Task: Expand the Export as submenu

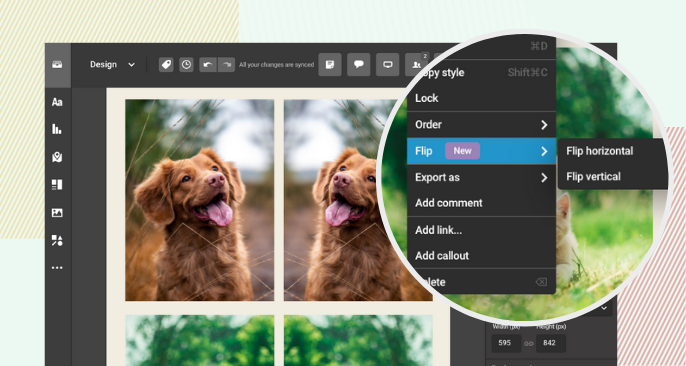Action: (x=481, y=178)
